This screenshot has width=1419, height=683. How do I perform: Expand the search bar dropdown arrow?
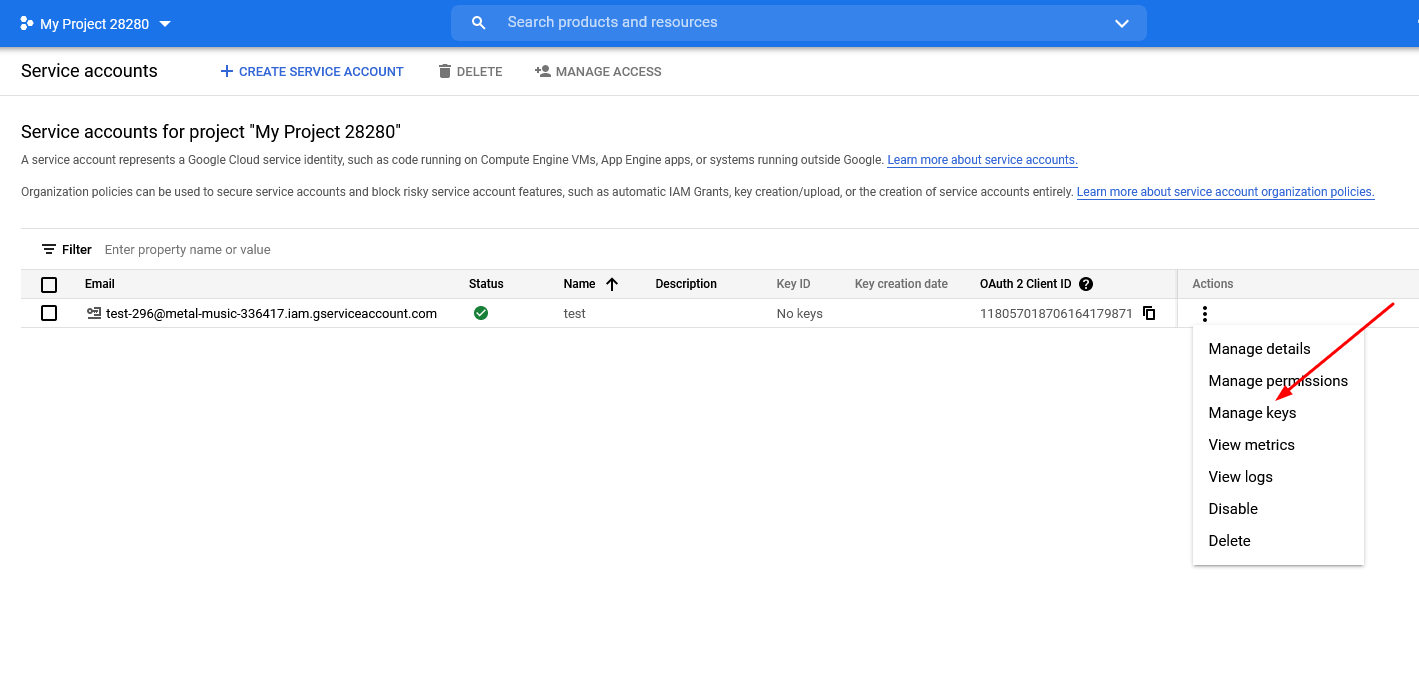click(1121, 23)
